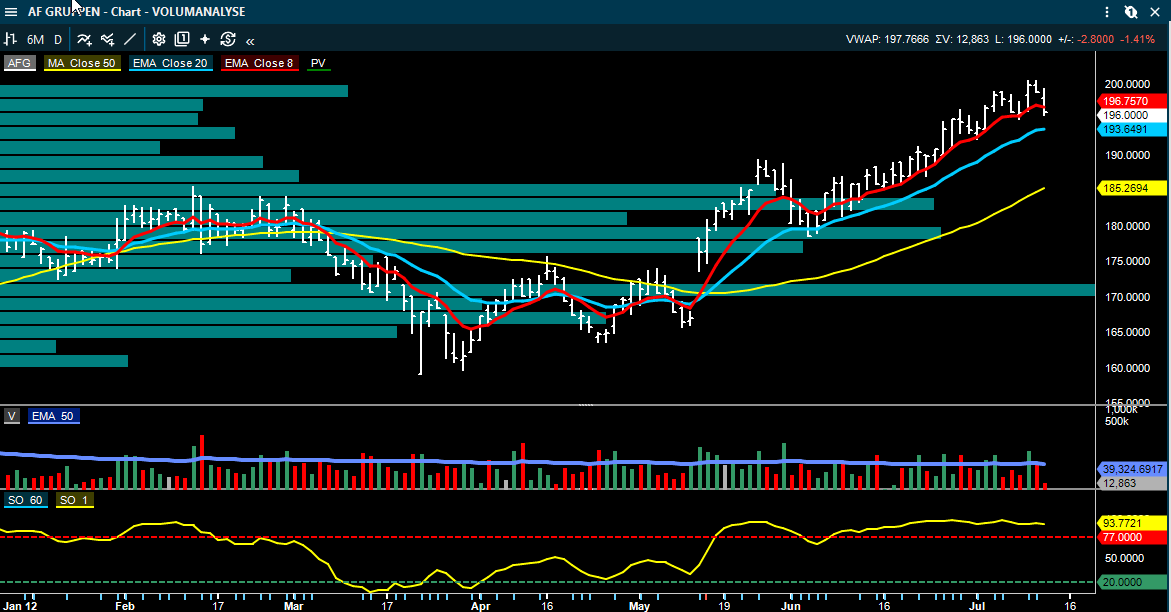Select the AFG instrument legend label
The image size is (1171, 612).
[19, 63]
